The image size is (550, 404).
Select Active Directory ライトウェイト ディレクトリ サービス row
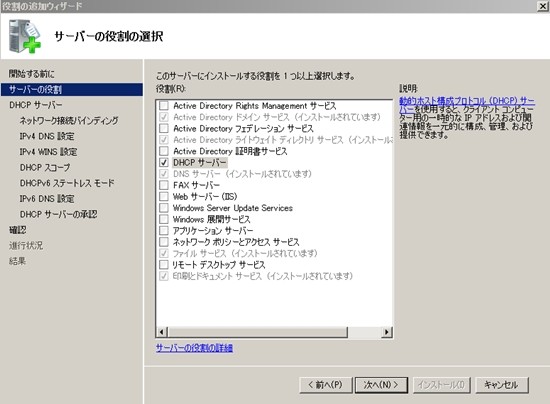[x=282, y=140]
